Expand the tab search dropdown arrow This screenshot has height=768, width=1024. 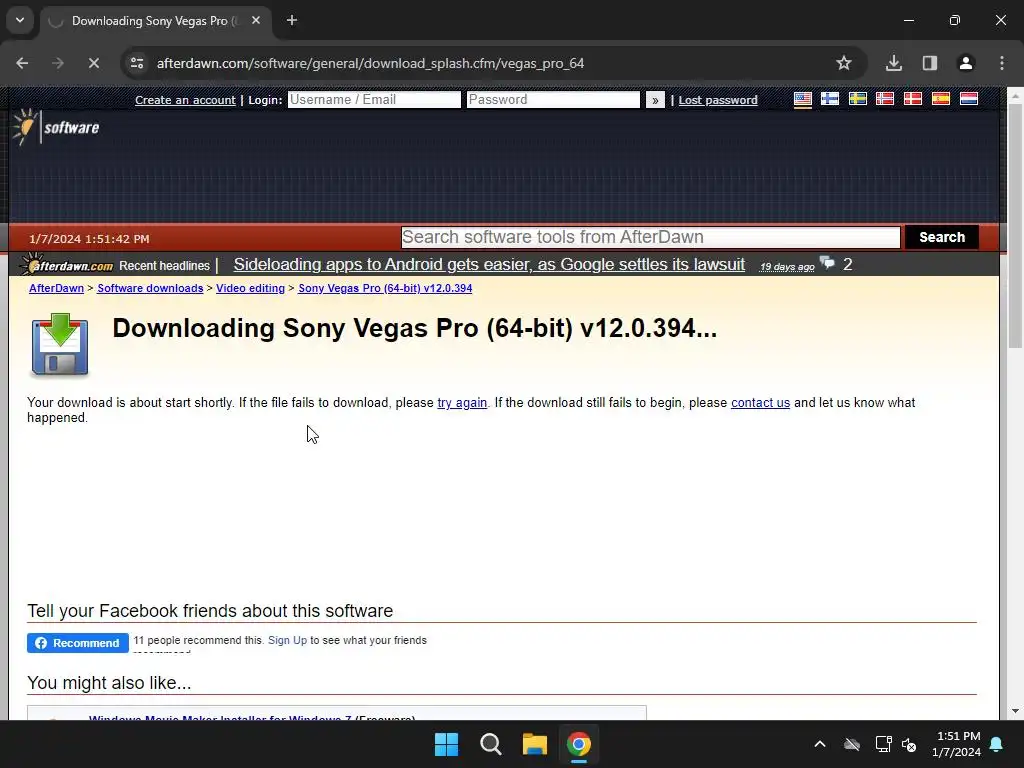coord(20,20)
